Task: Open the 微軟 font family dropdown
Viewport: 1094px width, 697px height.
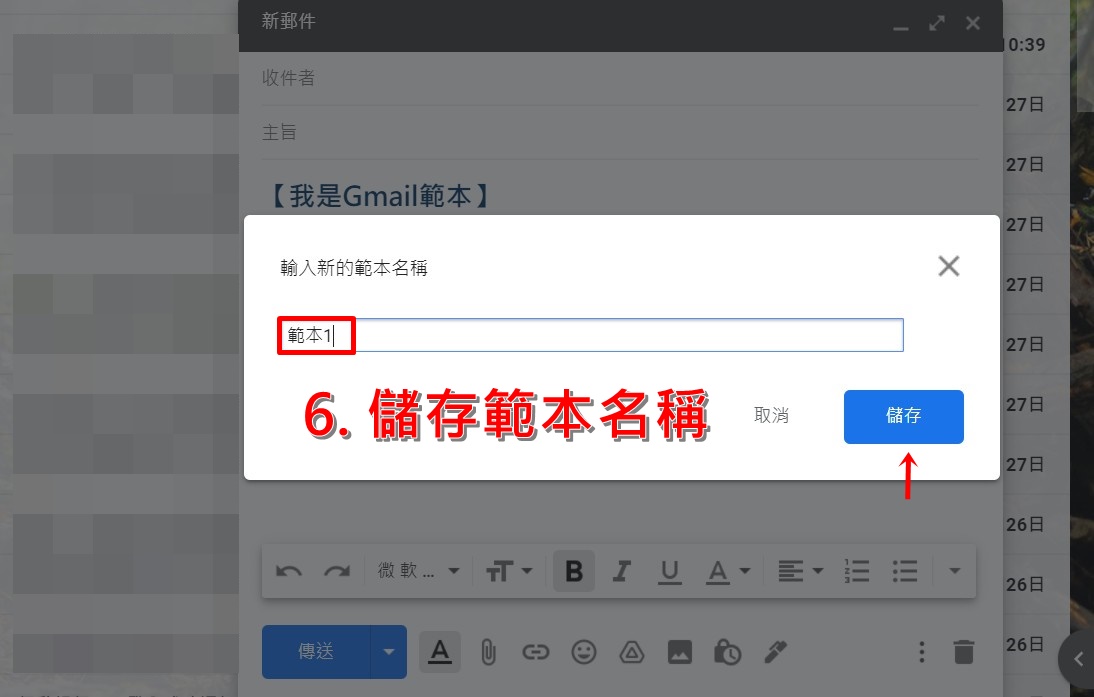Action: click(419, 571)
